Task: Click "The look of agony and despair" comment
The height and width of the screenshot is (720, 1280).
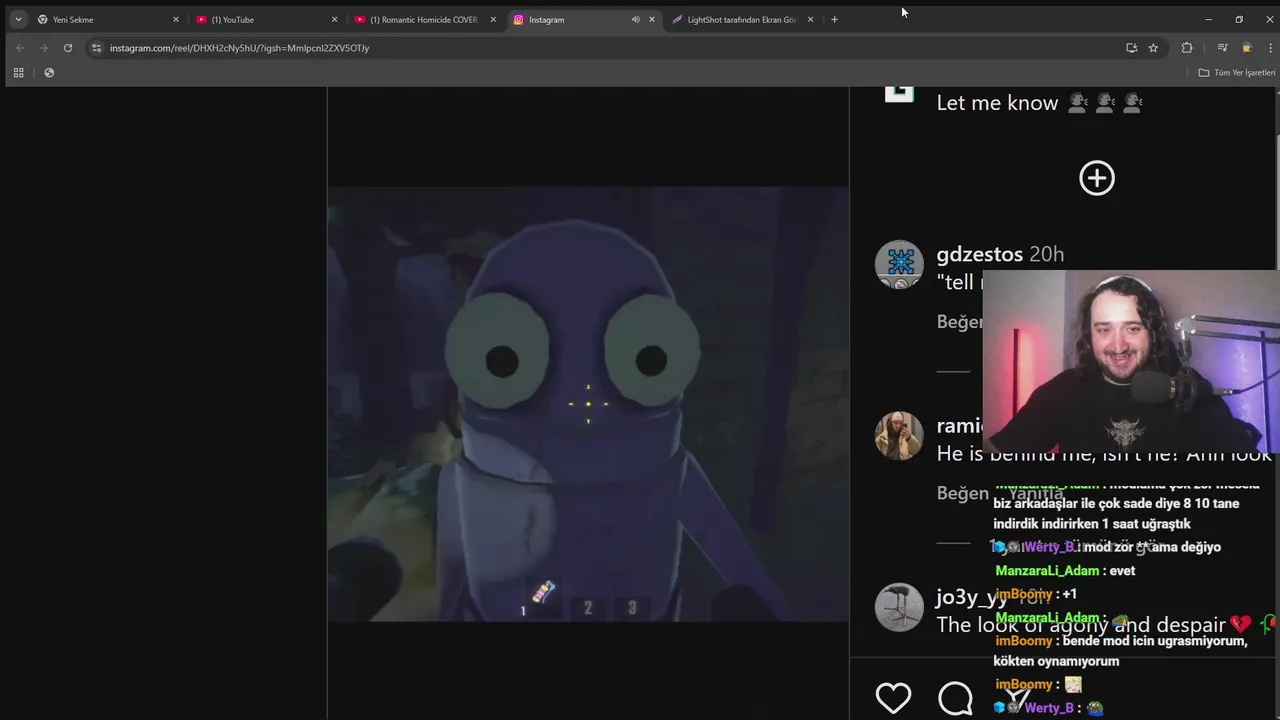Action: click(1081, 625)
